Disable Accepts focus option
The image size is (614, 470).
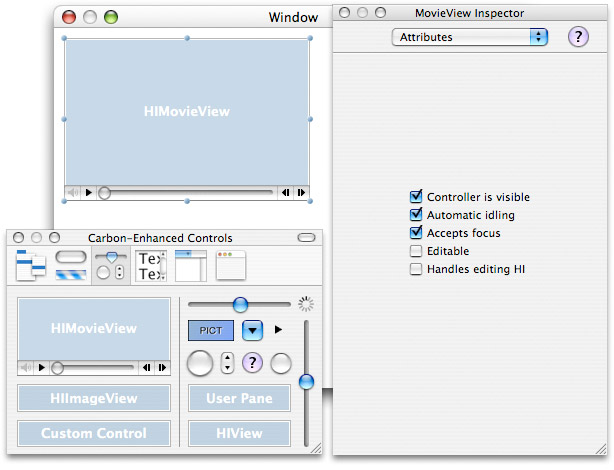[x=416, y=233]
